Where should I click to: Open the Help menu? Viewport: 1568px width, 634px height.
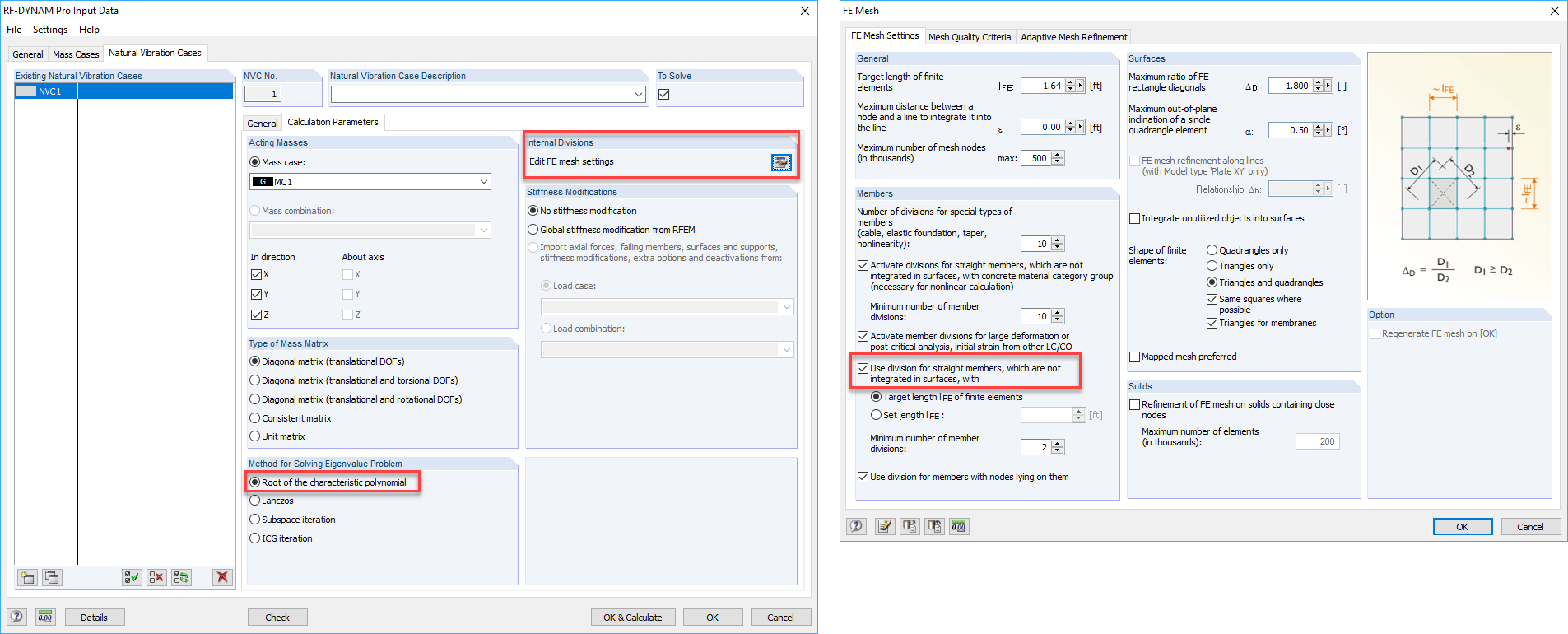coord(89,30)
